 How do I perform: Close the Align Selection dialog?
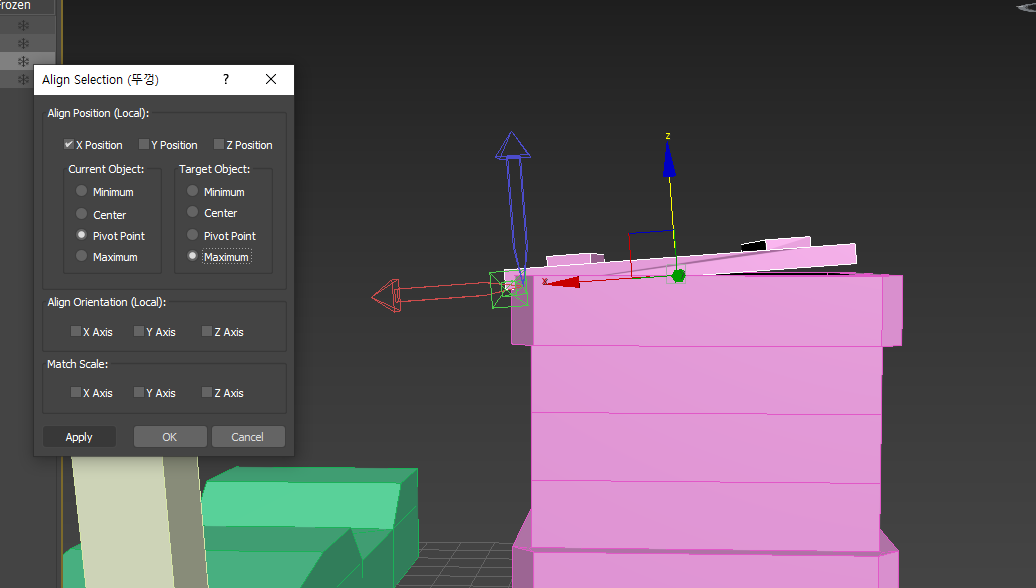pos(271,79)
